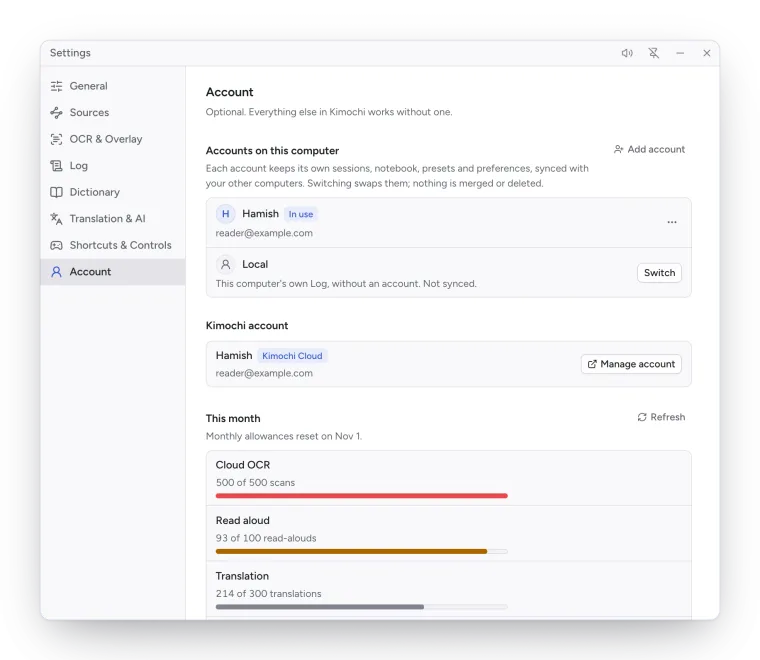760x660 pixels.
Task: Open the Sources section icon
Action: pos(56,112)
